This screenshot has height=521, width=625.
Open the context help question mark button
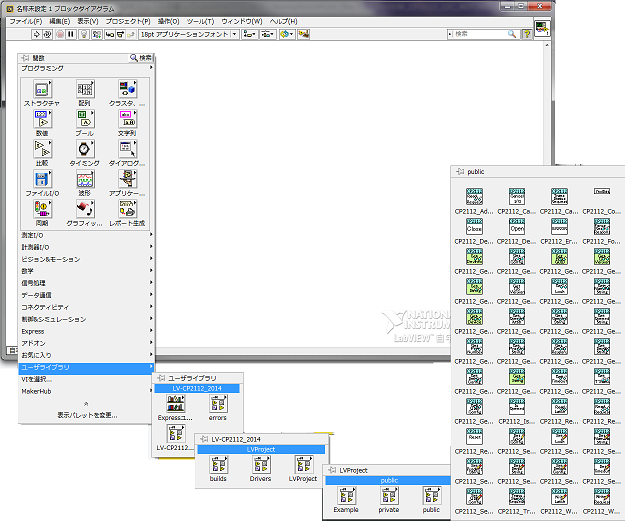pos(527,34)
